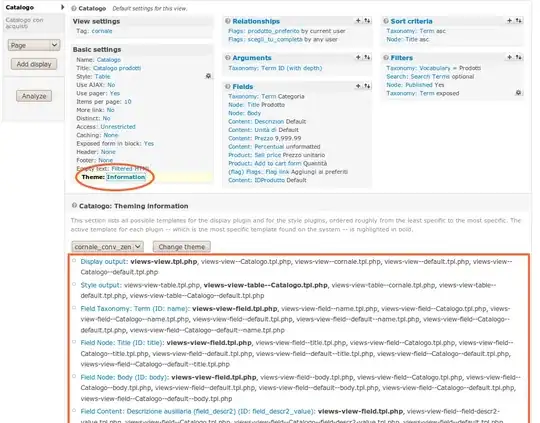This screenshot has height=423, width=540.
Task: Edit the Name: Catalogo setting
Action: click(108, 60)
